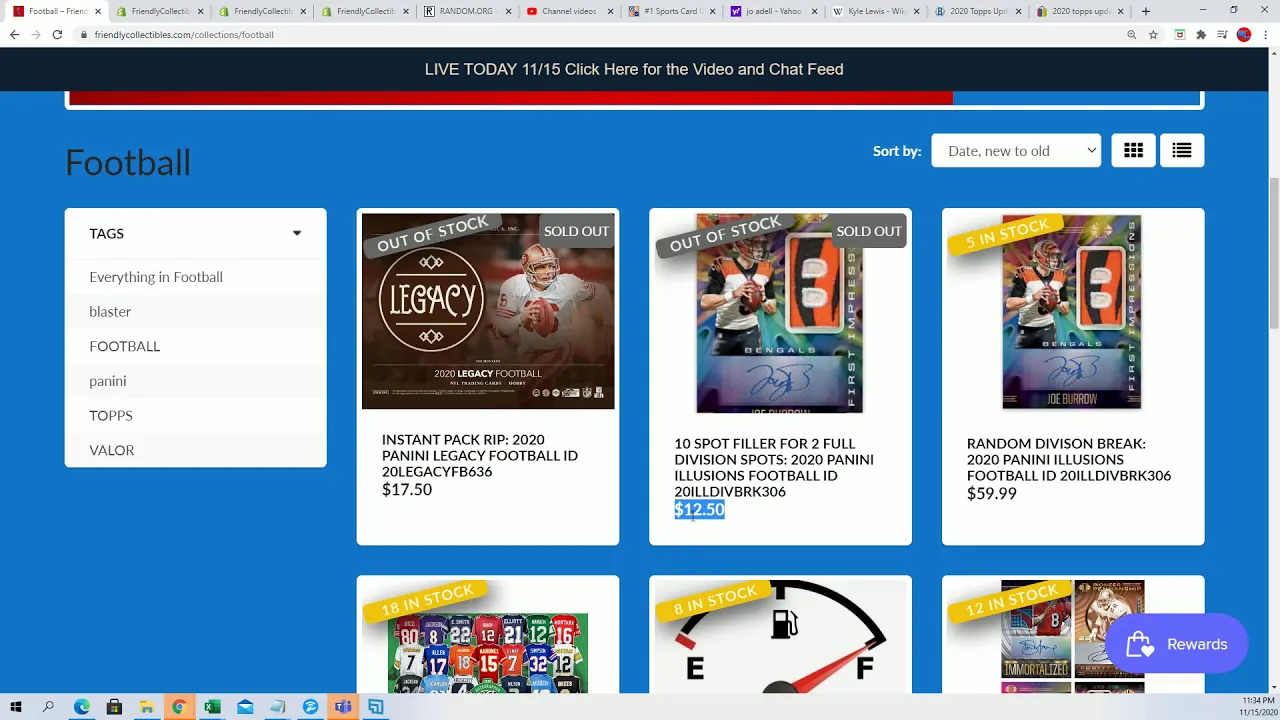The height and width of the screenshot is (720, 1280).
Task: Open the jersey collage product with 18 in stock
Action: click(488, 650)
